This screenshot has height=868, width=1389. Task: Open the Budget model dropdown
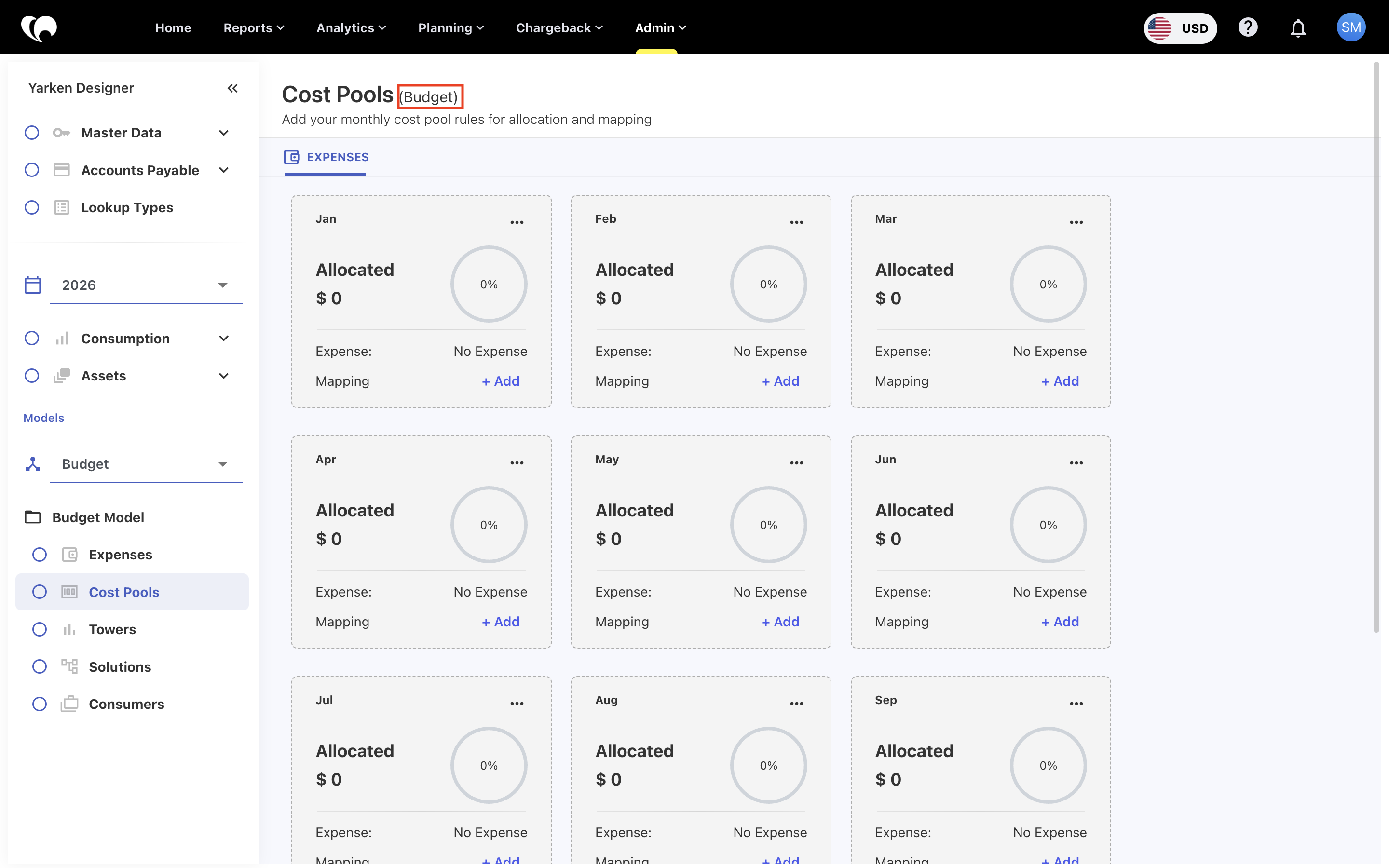click(146, 464)
